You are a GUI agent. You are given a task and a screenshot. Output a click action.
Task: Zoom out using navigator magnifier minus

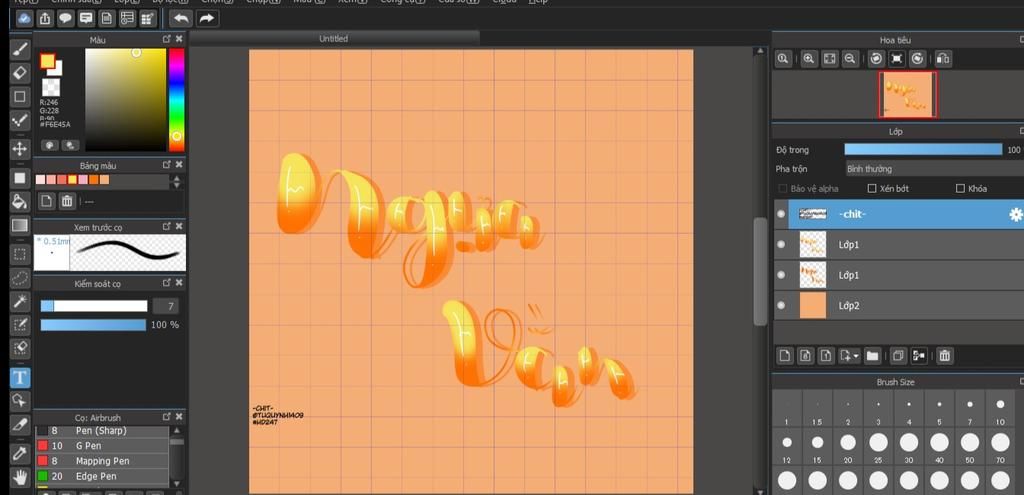(x=850, y=59)
